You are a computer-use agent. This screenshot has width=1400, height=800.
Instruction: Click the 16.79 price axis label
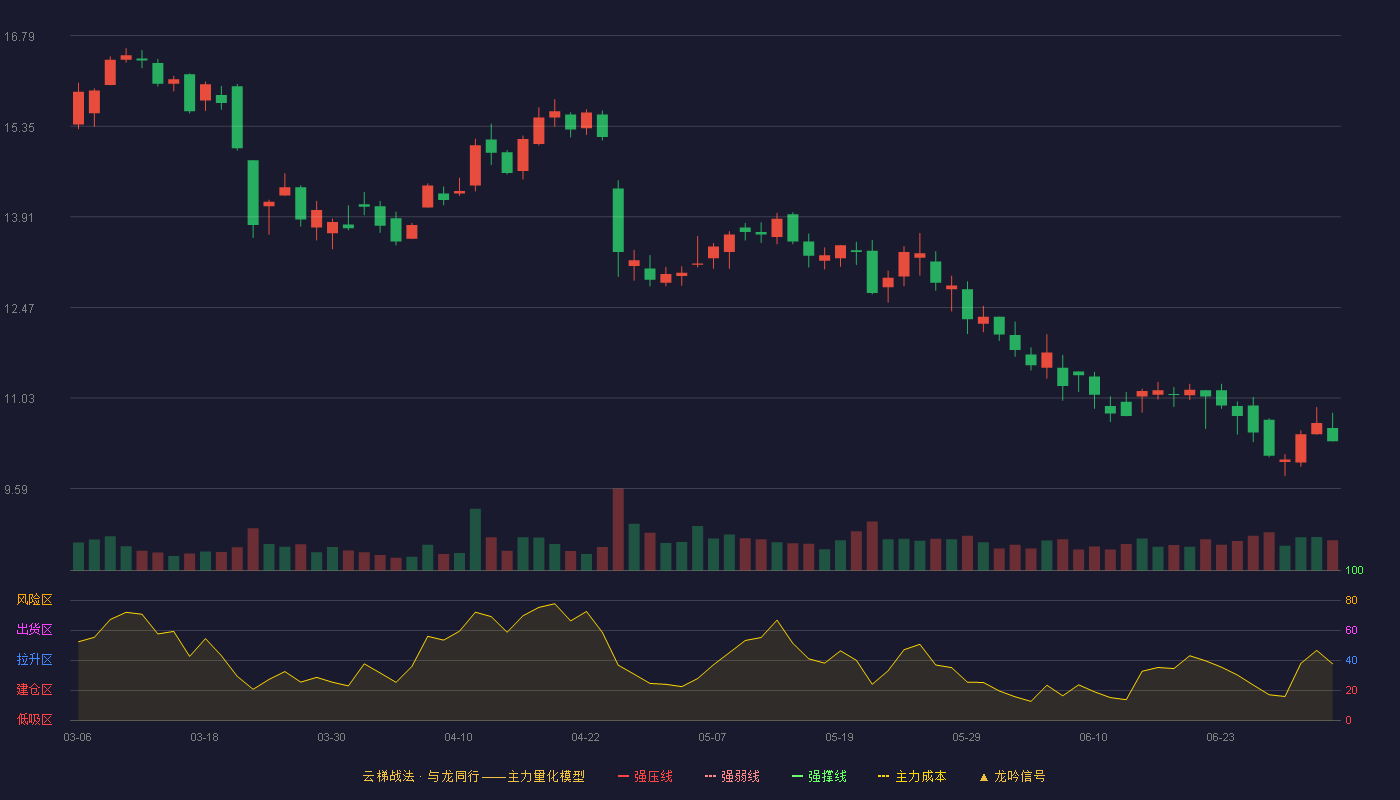(19, 37)
